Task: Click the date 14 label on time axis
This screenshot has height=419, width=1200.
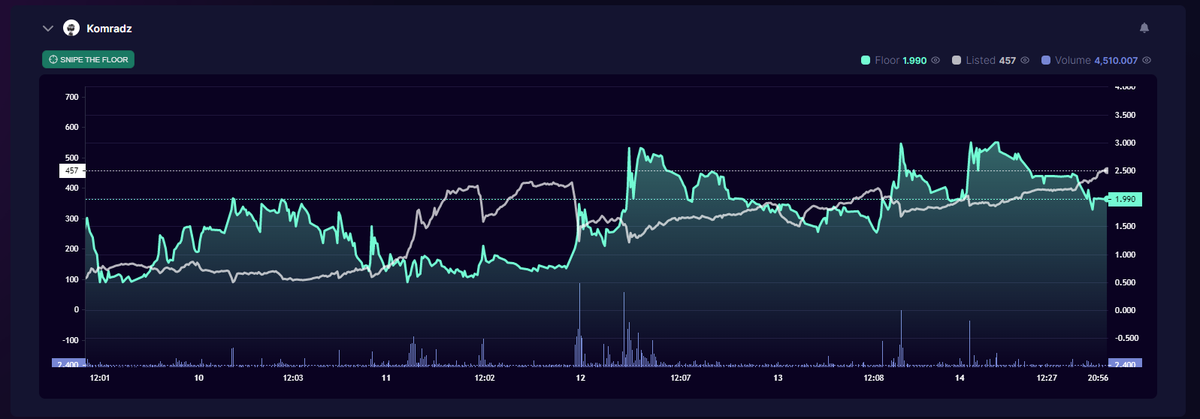Action: (959, 379)
